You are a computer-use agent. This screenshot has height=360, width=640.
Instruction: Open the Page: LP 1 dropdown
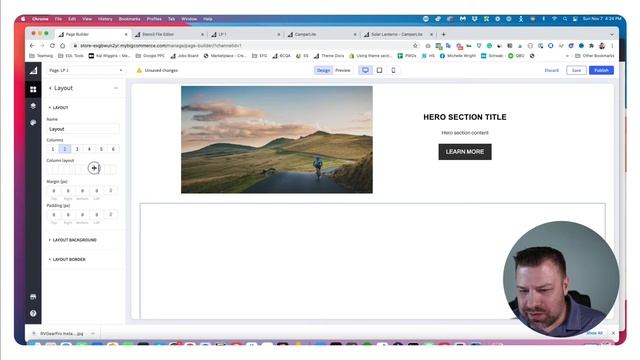point(86,70)
